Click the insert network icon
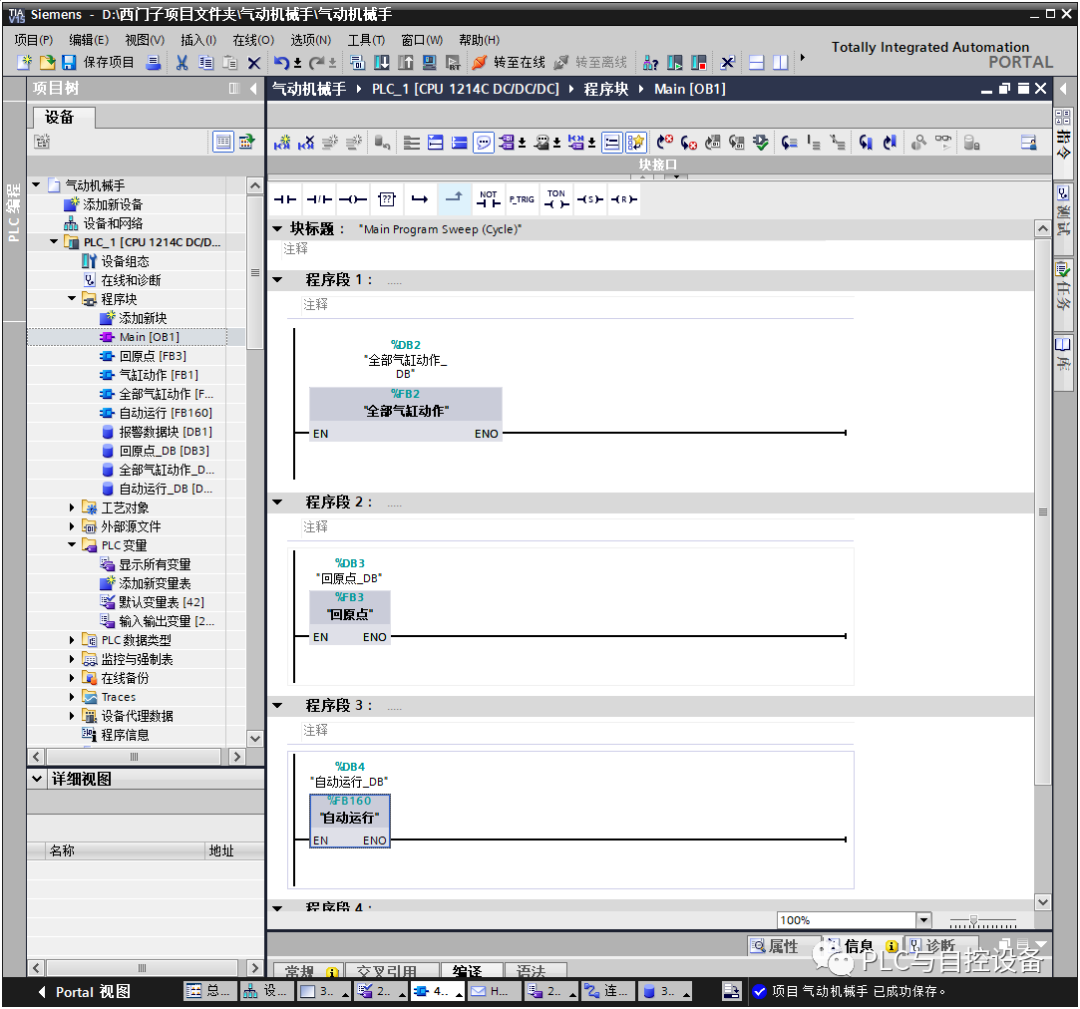The width and height of the screenshot is (1080, 1009). (x=282, y=143)
